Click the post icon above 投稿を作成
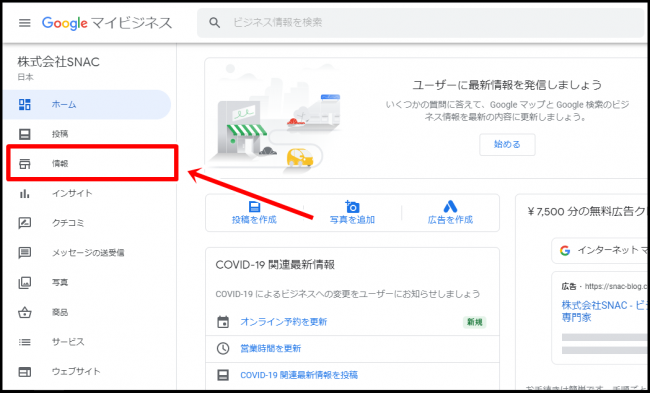Image resolution: width=650 pixels, height=393 pixels. tap(254, 206)
